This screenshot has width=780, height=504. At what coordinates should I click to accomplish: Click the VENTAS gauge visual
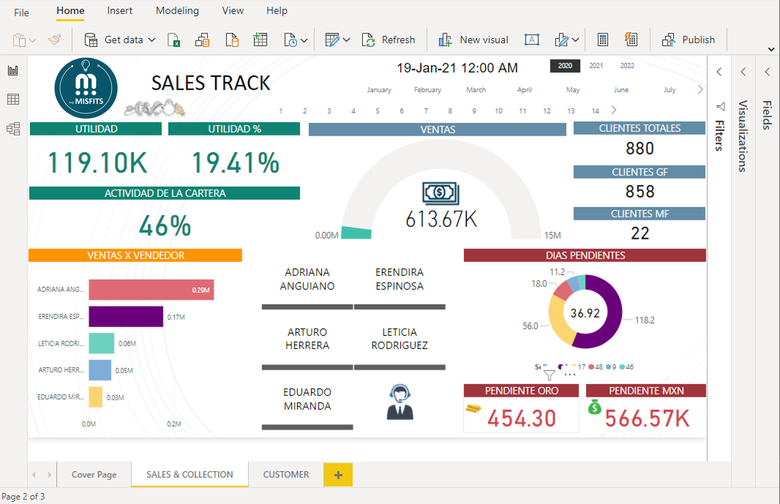(441, 189)
